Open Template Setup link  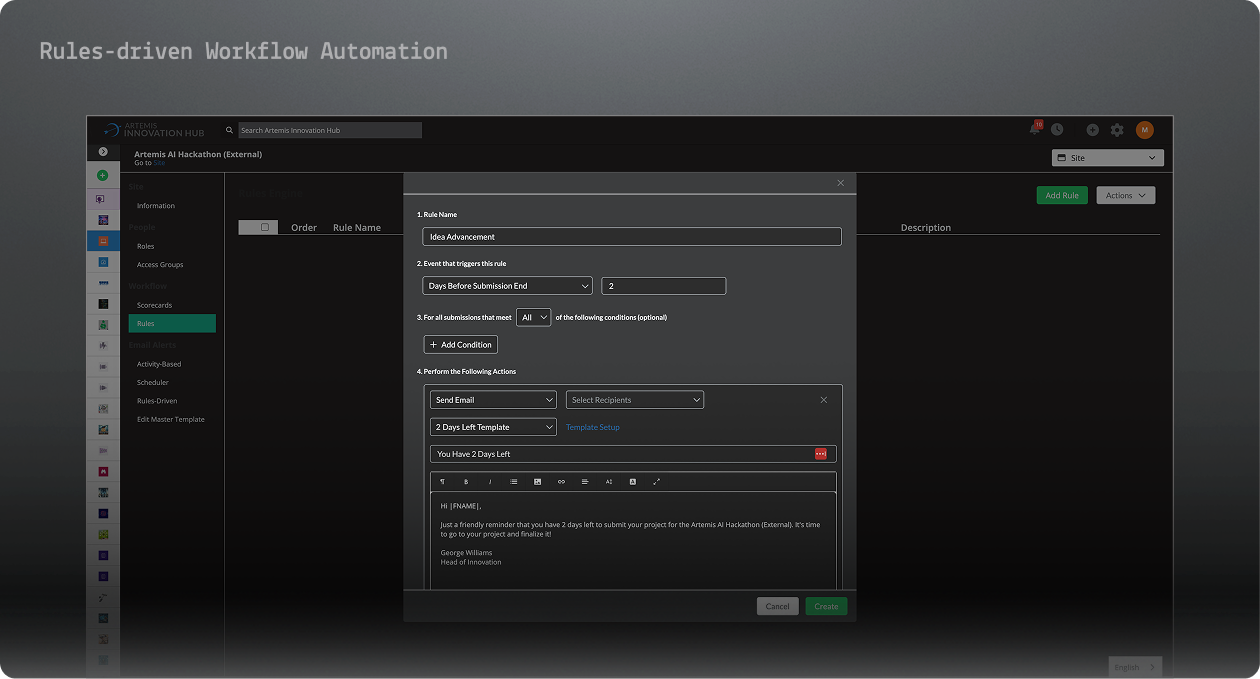593,426
